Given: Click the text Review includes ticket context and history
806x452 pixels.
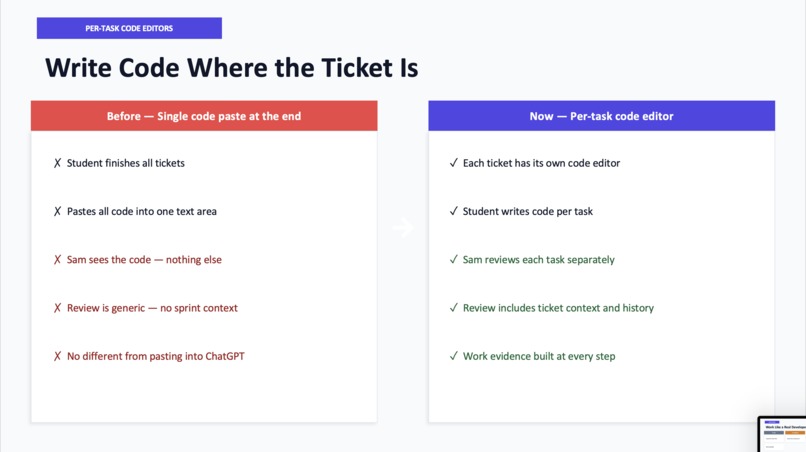Looking at the screenshot, I should click(558, 308).
